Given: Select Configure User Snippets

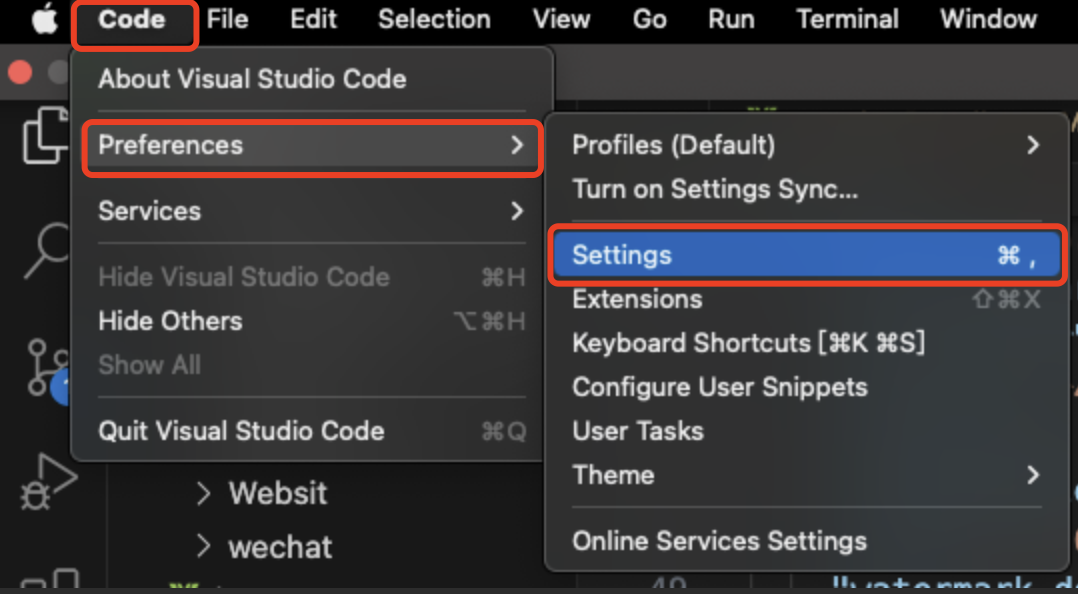Looking at the screenshot, I should point(806,387).
